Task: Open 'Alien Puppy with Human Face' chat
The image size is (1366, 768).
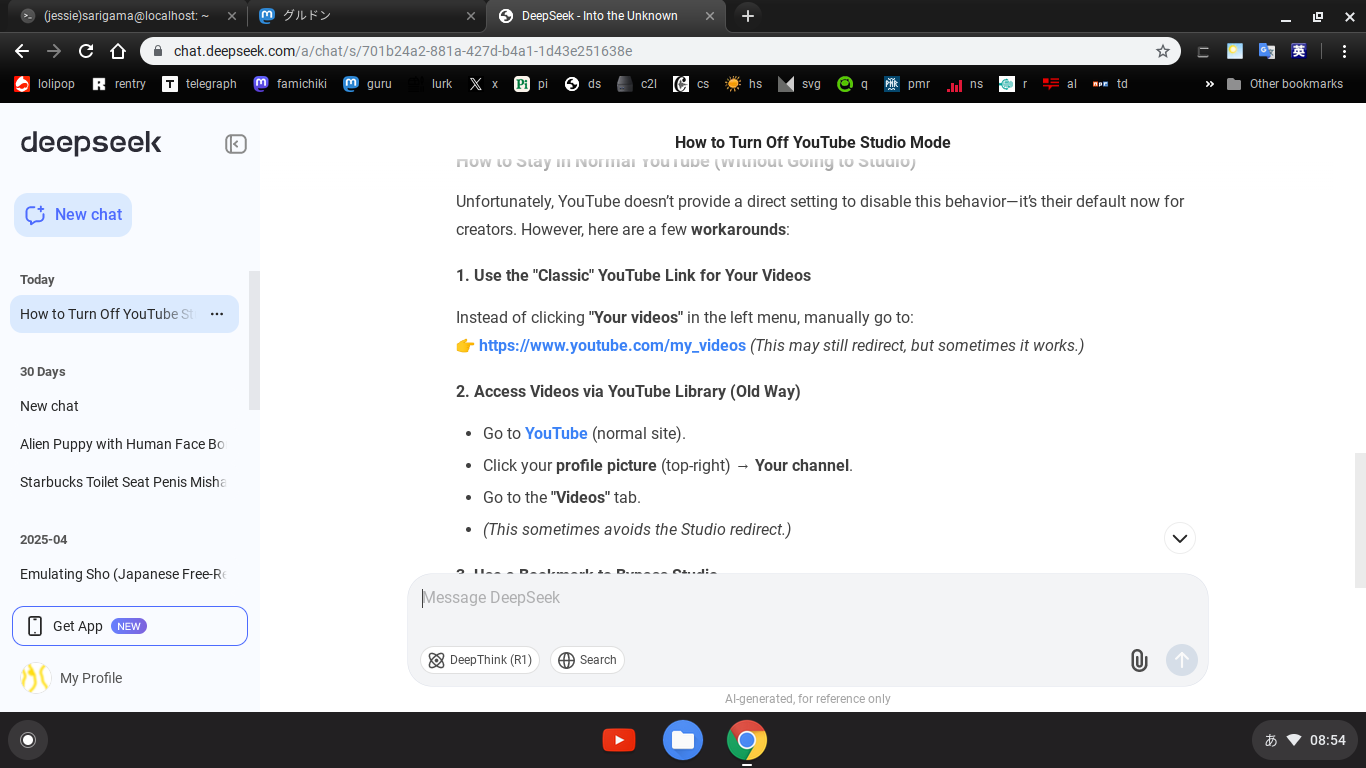Action: [124, 444]
